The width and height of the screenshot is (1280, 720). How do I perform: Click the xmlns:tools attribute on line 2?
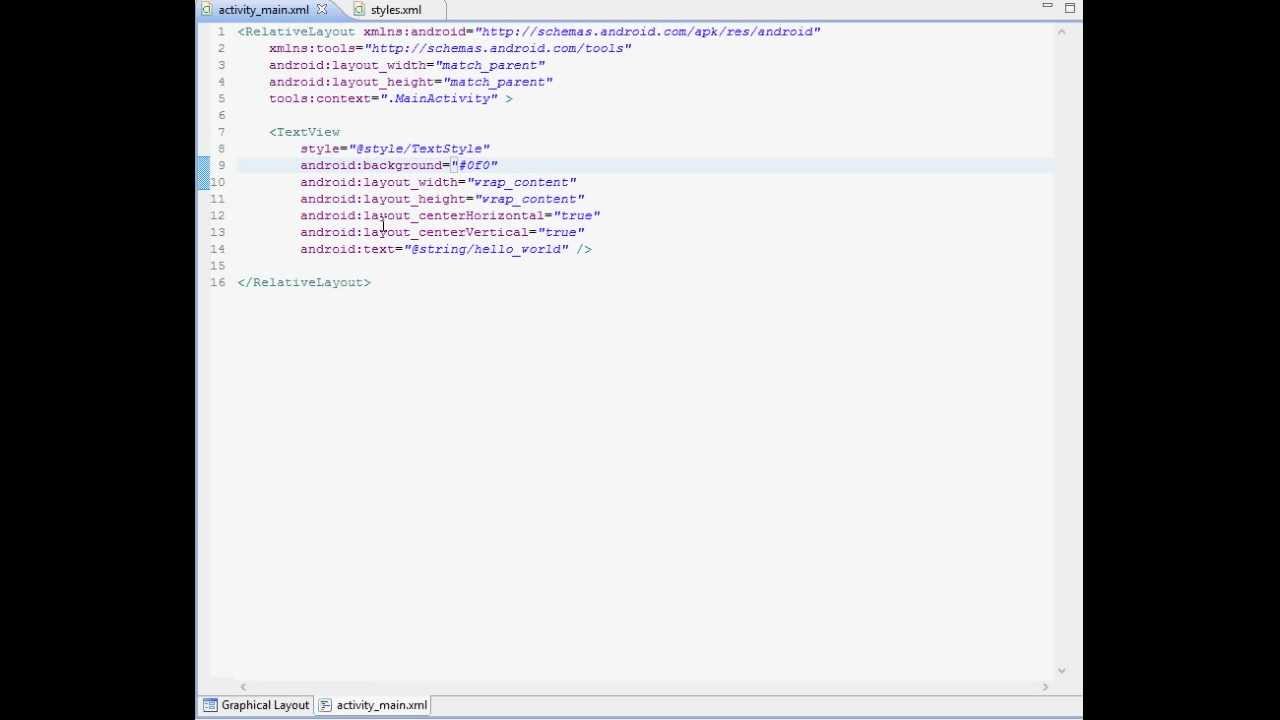click(x=450, y=49)
